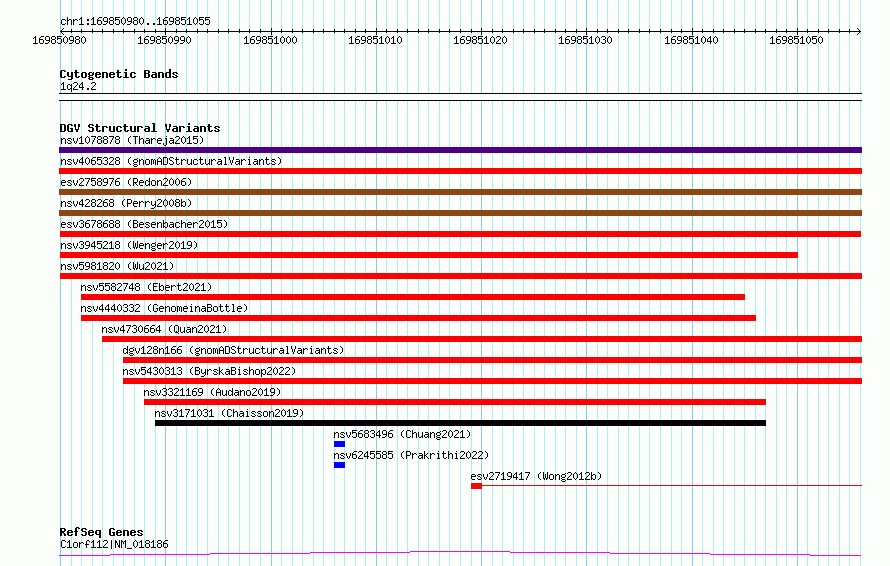Viewport: 890px width, 566px height.
Task: Open the esv2758976 (Redon2006) variant label
Action: 126,182
